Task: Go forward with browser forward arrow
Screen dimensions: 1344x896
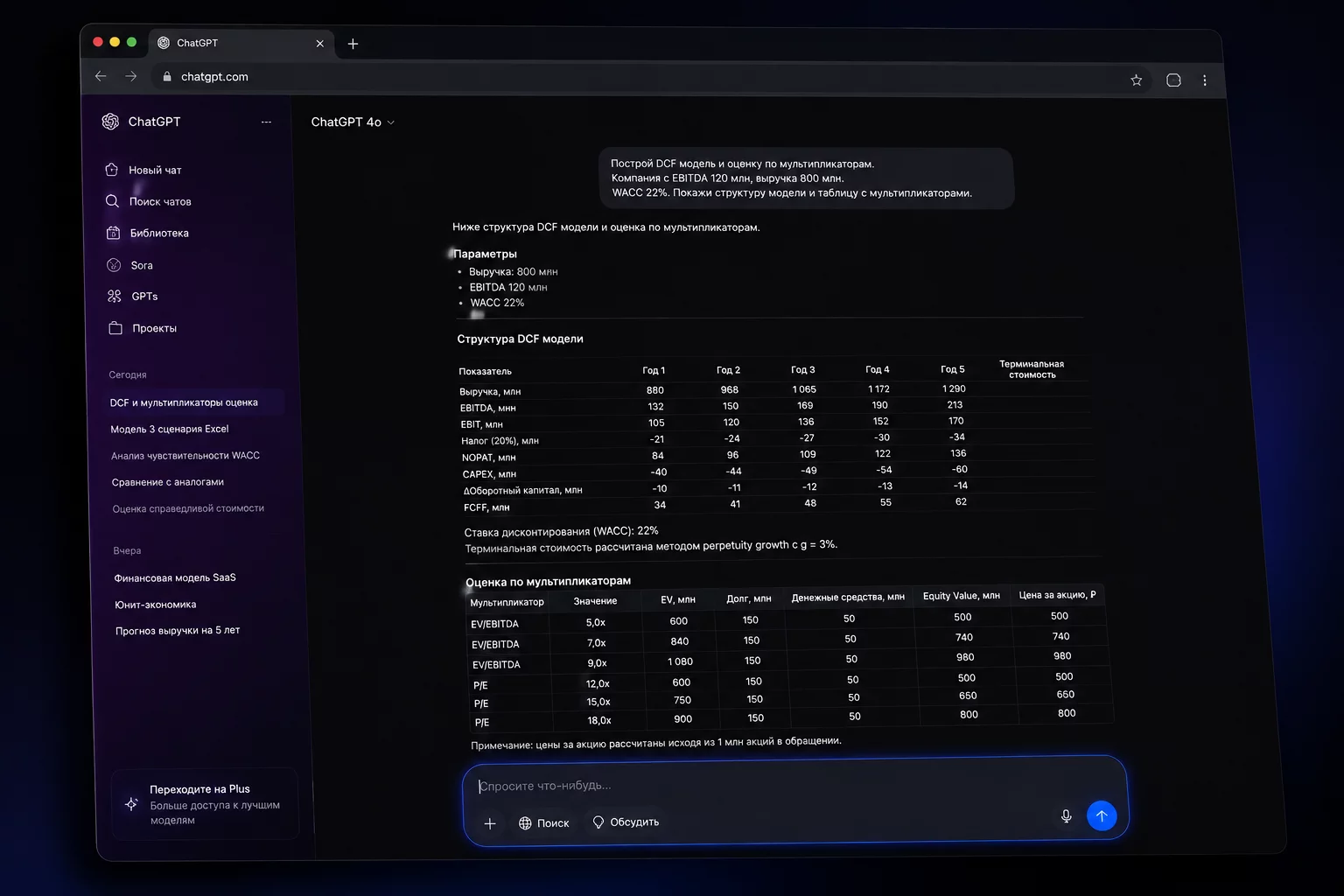Action: [x=131, y=77]
